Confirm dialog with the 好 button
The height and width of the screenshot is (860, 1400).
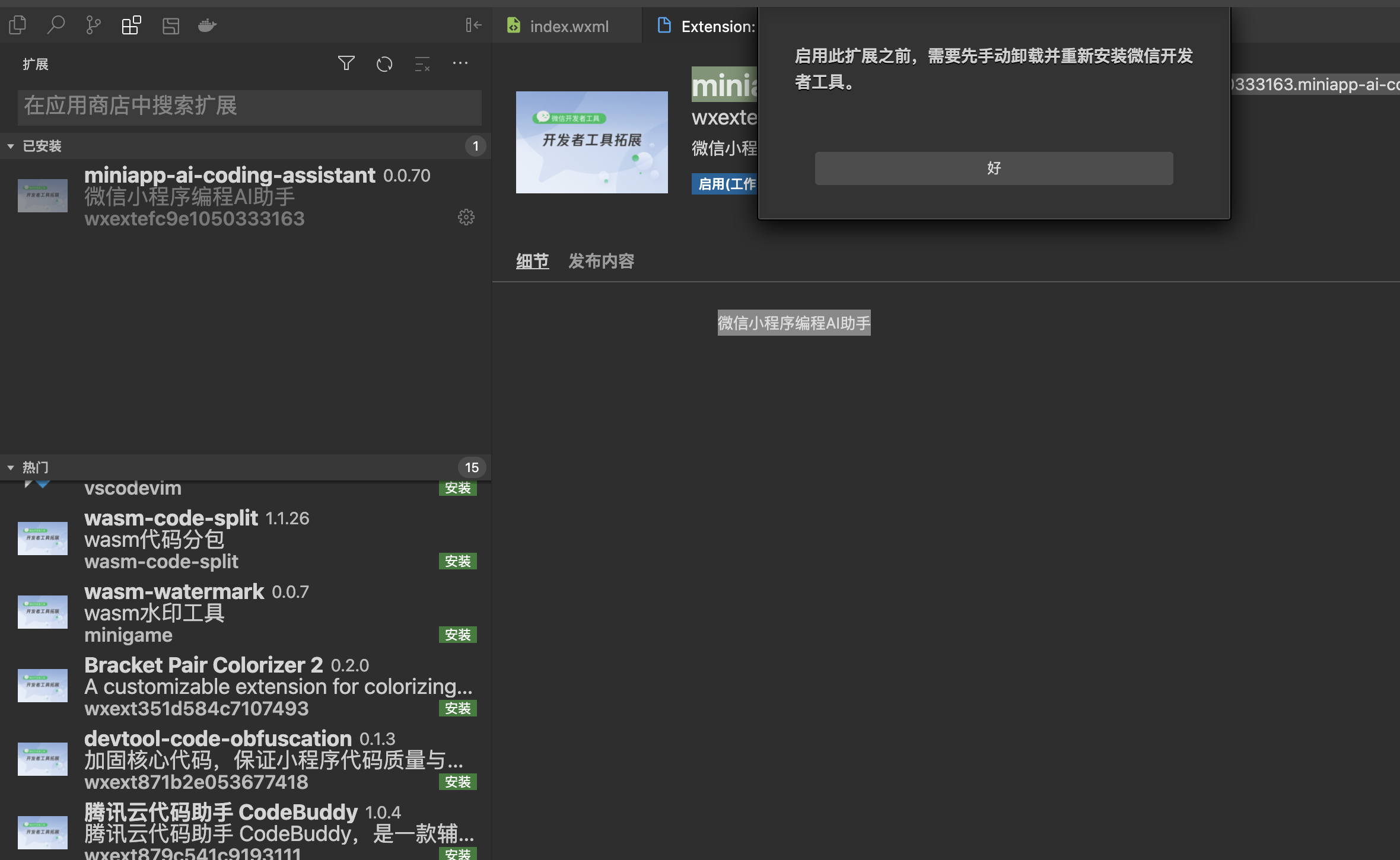tap(994, 168)
